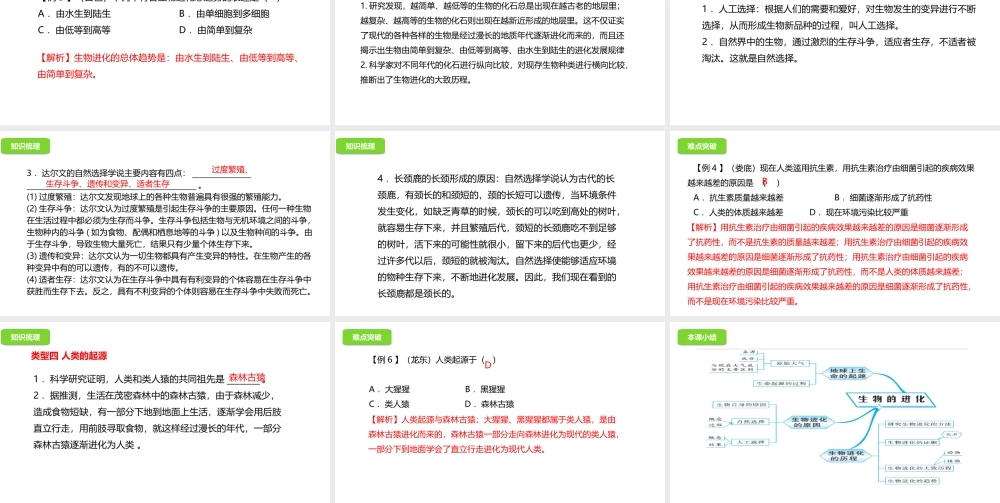Click mind map box 生物自身的原因
This screenshot has width=1000, height=503.
coord(740,404)
